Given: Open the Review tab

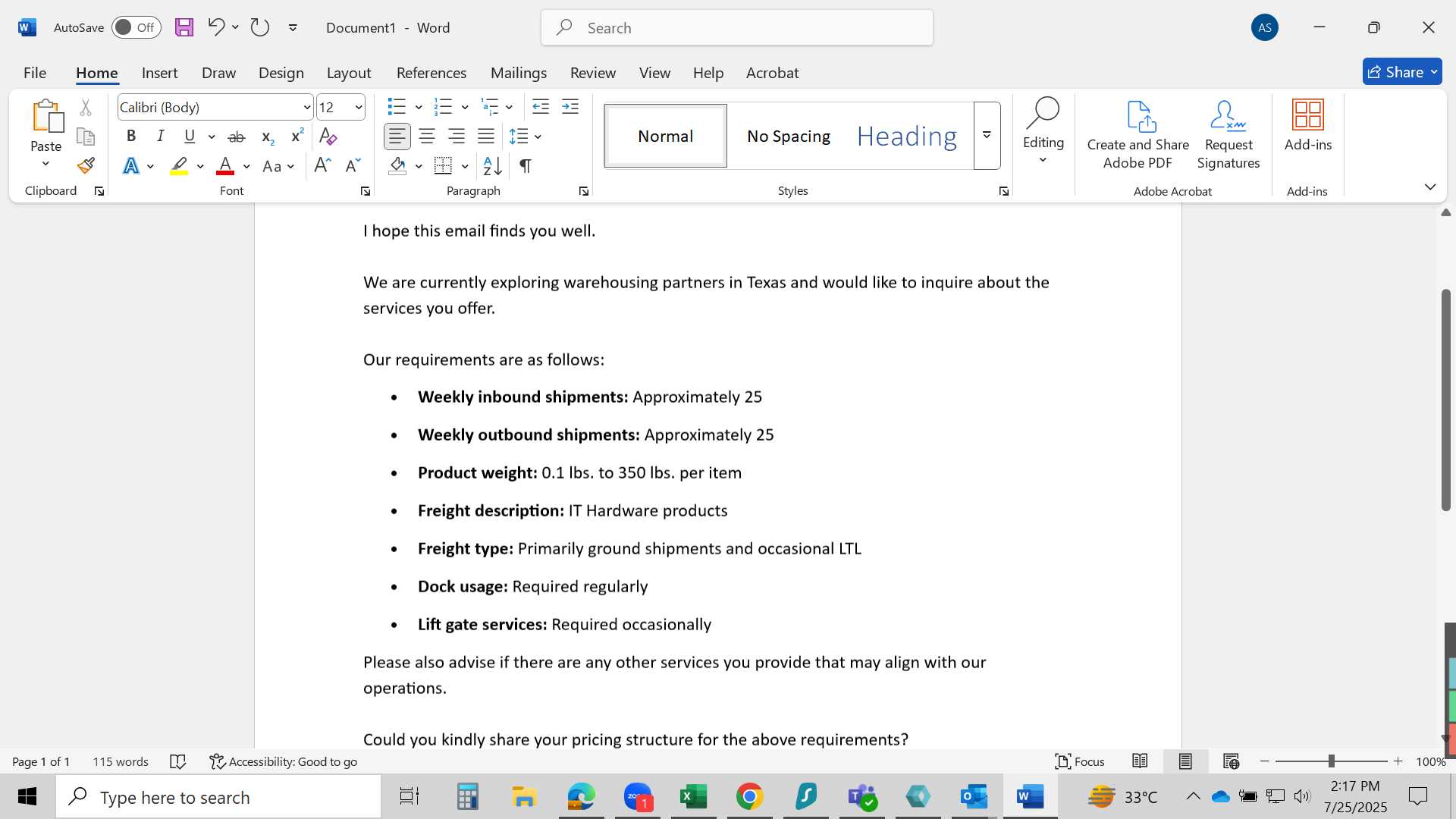Looking at the screenshot, I should click(593, 72).
